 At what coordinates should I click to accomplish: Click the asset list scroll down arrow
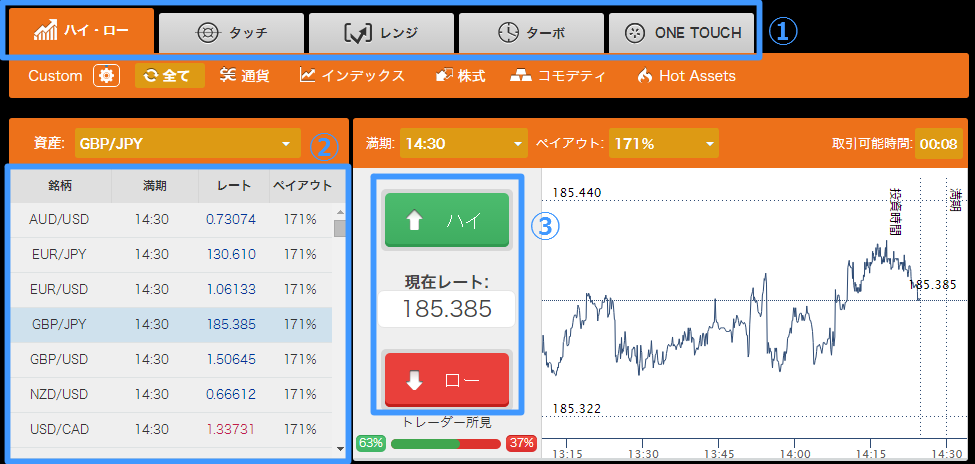(x=340, y=448)
